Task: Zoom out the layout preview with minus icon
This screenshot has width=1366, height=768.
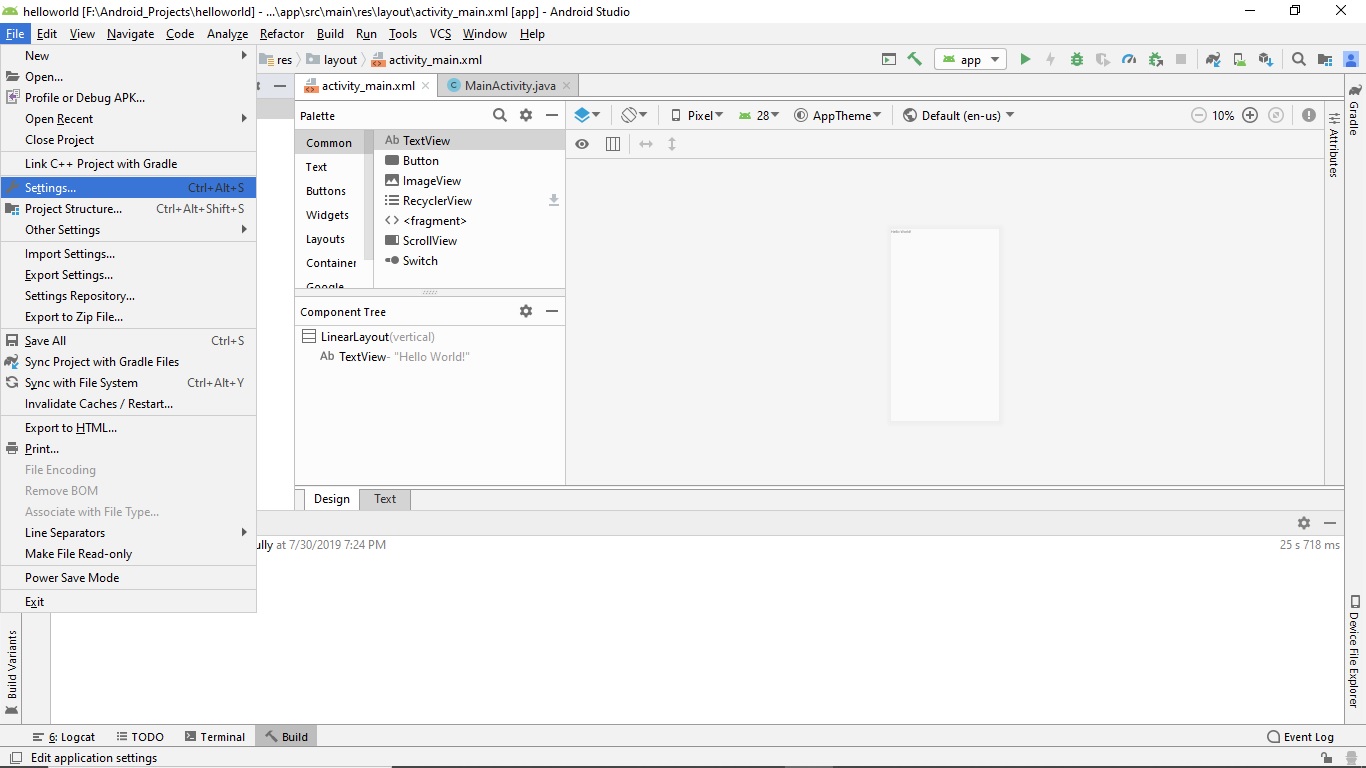Action: (x=1199, y=115)
